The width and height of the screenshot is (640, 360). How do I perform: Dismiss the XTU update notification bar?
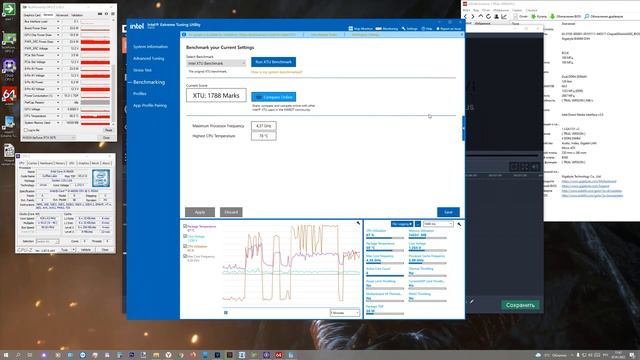[462, 34]
